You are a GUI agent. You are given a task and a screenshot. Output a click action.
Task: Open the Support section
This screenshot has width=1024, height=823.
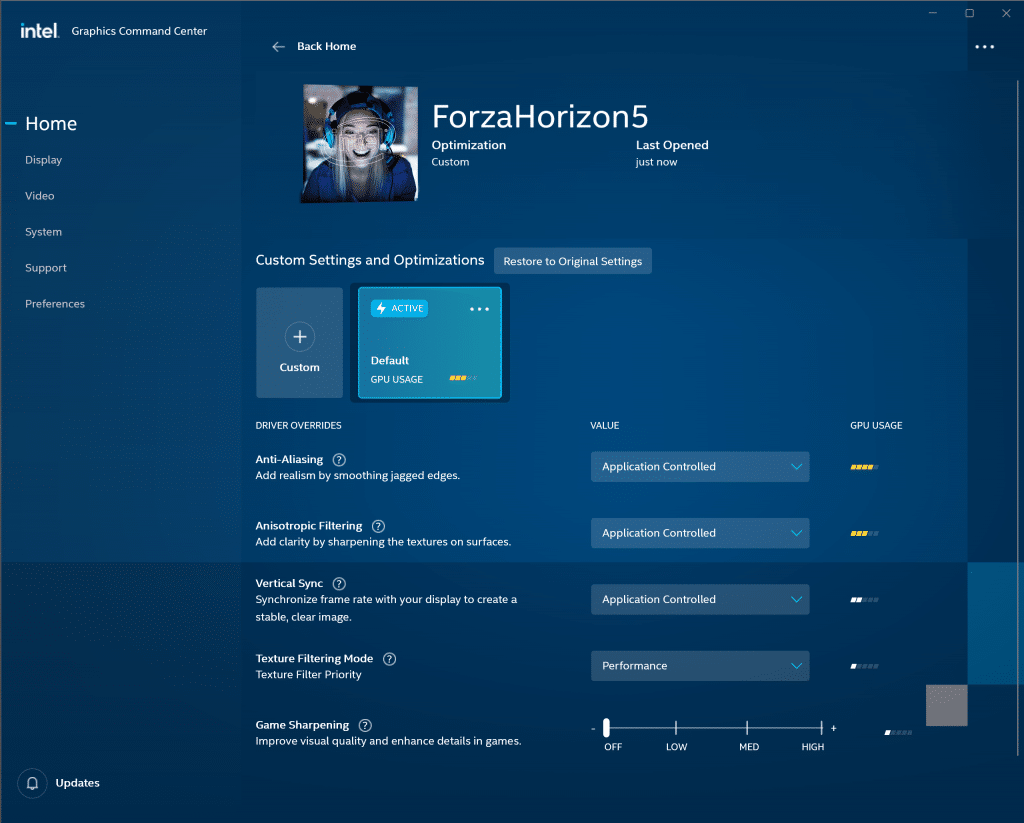(46, 268)
